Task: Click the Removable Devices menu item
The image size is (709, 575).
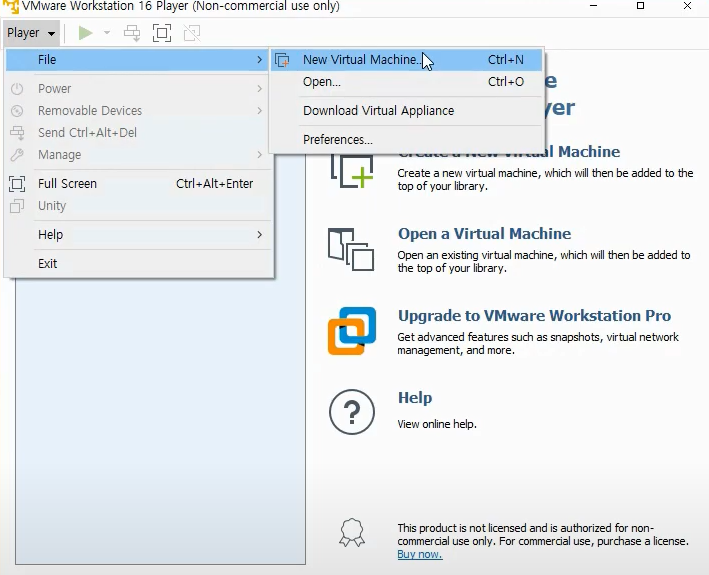Action: 138,111
